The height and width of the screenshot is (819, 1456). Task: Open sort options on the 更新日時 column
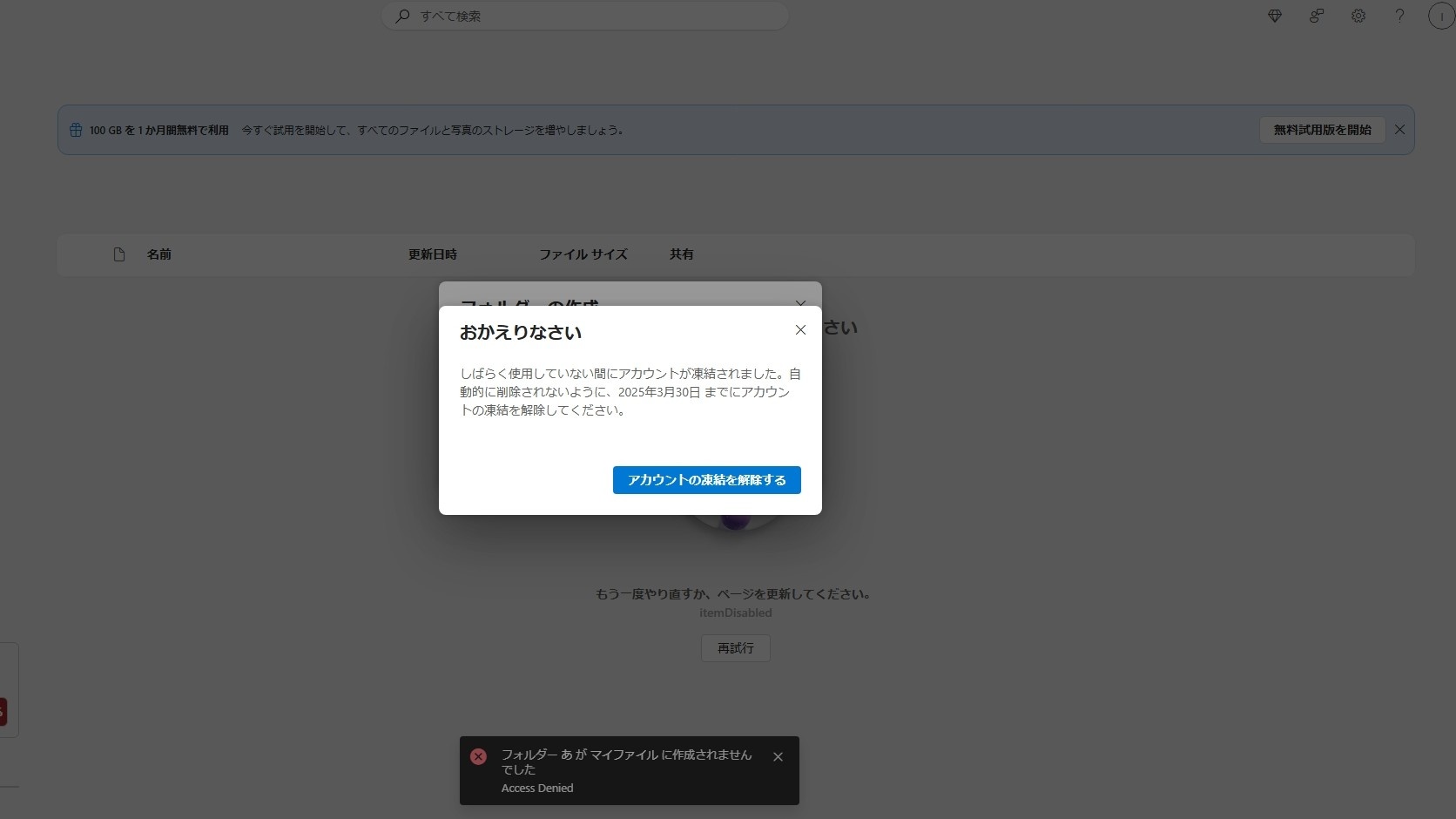point(432,254)
